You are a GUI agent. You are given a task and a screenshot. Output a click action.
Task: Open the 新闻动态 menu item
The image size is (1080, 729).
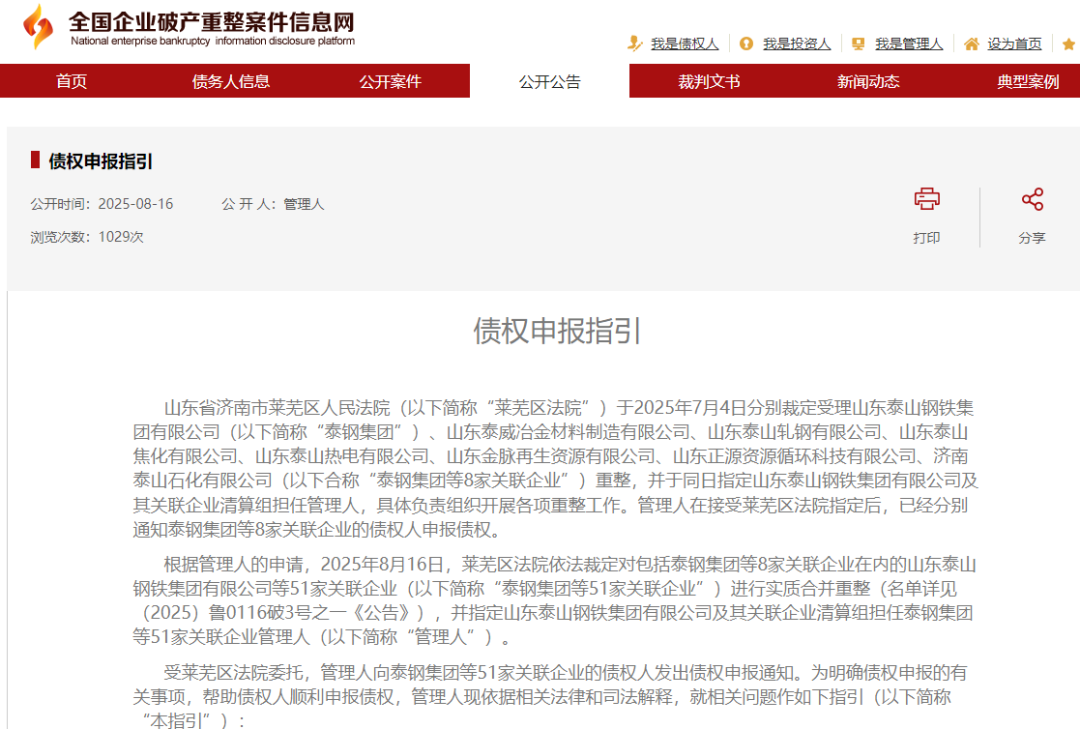869,81
